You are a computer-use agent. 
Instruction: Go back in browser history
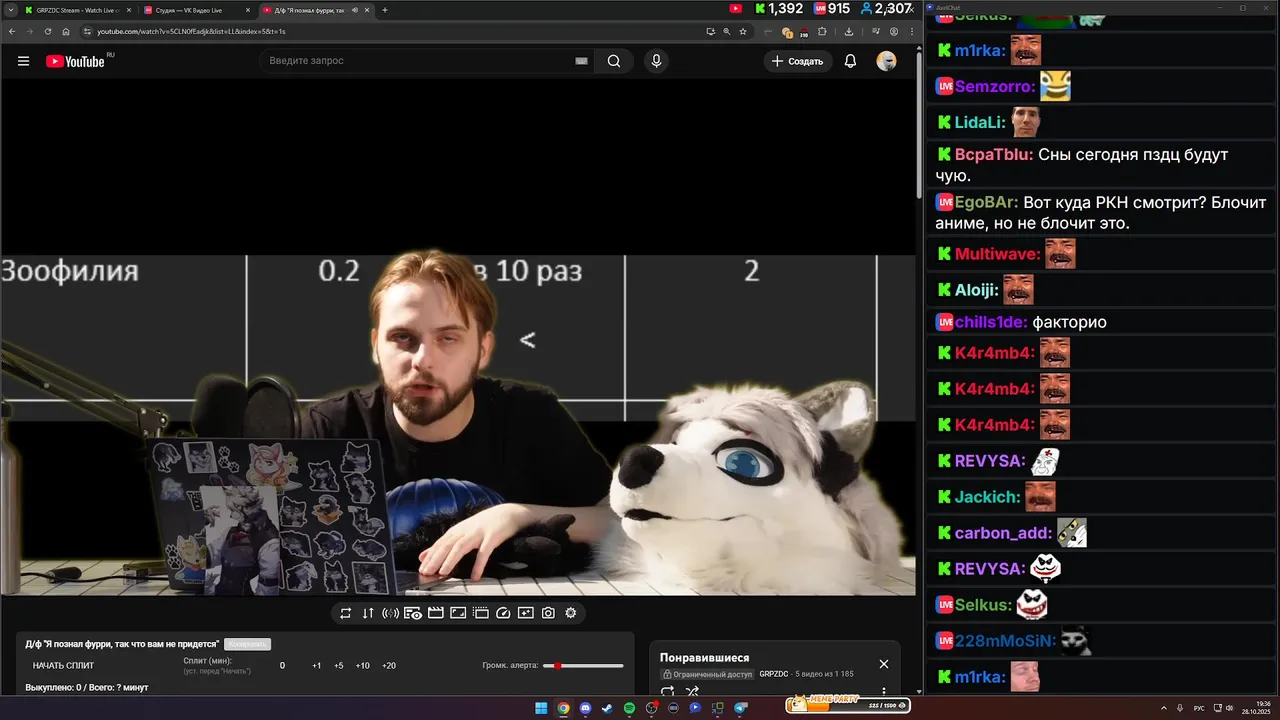[x=11, y=31]
